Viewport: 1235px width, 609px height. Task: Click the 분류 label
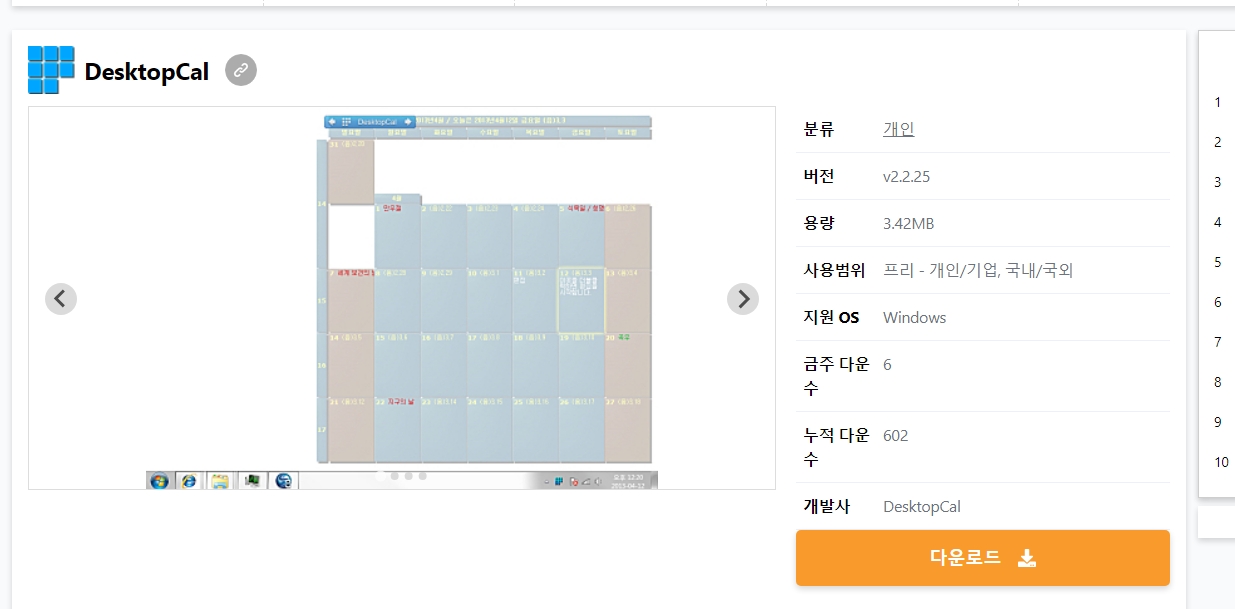pos(819,129)
